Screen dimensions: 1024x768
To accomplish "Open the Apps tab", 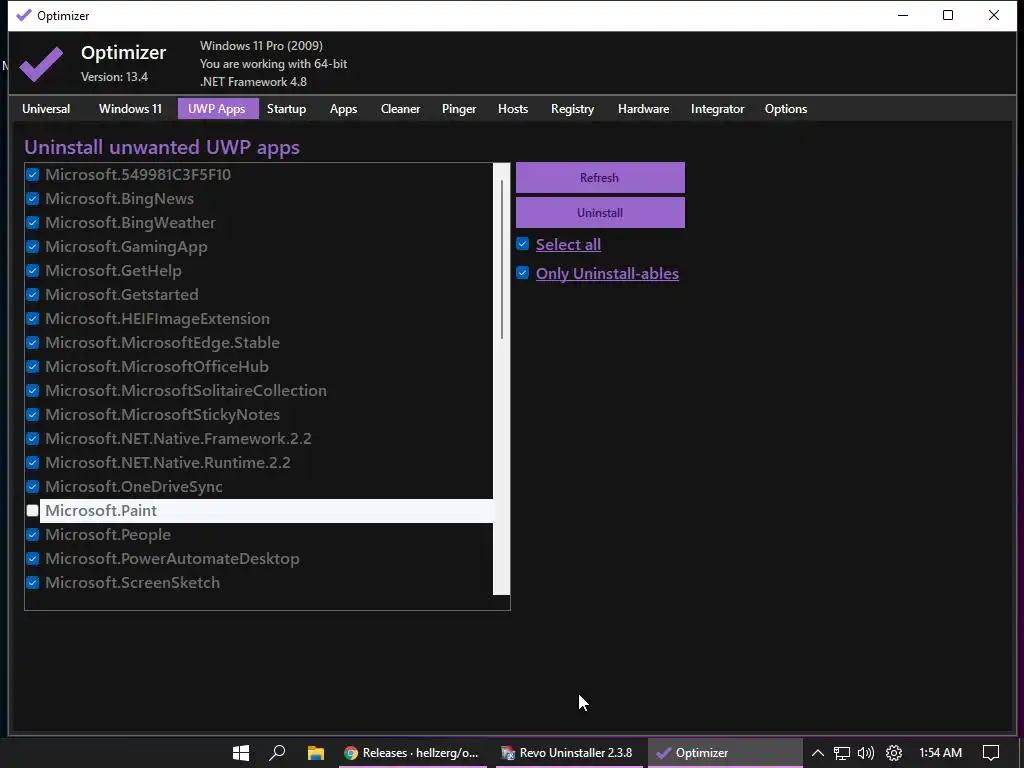I will click(x=344, y=109).
